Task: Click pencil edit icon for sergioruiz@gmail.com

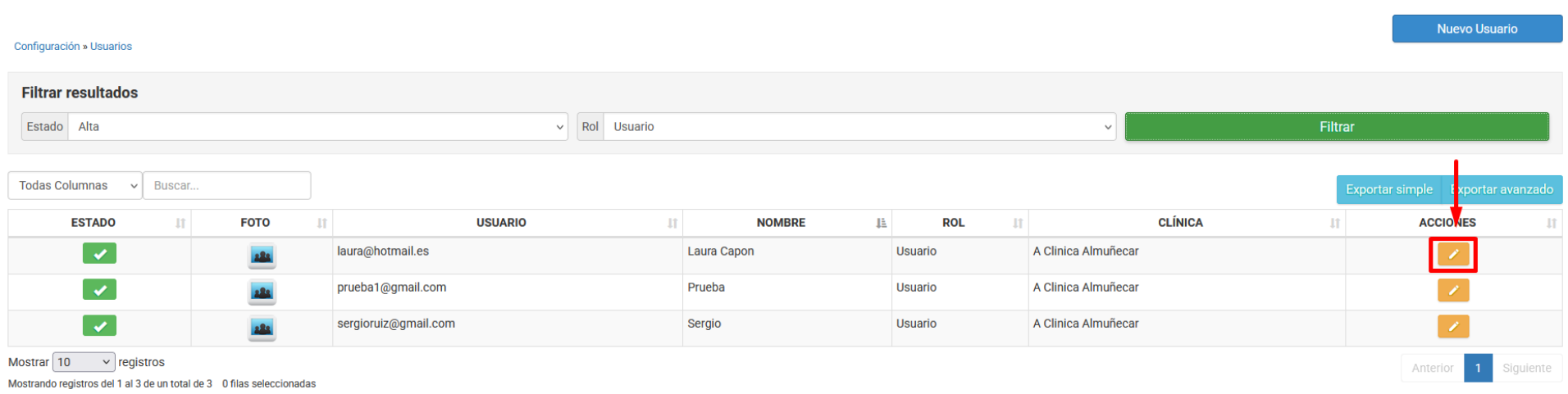Action: pos(1452,326)
